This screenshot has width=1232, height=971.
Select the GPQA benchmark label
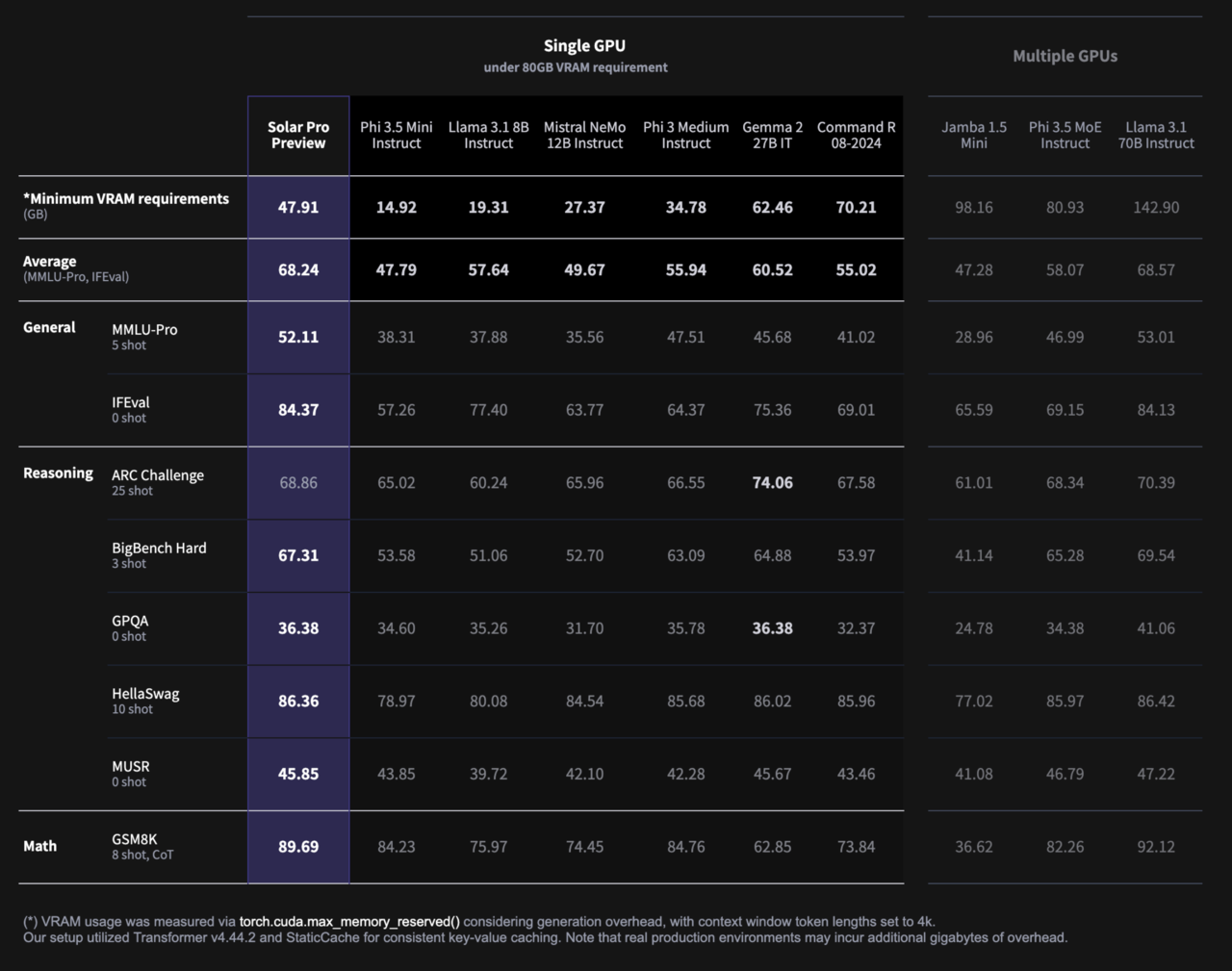tap(130, 621)
